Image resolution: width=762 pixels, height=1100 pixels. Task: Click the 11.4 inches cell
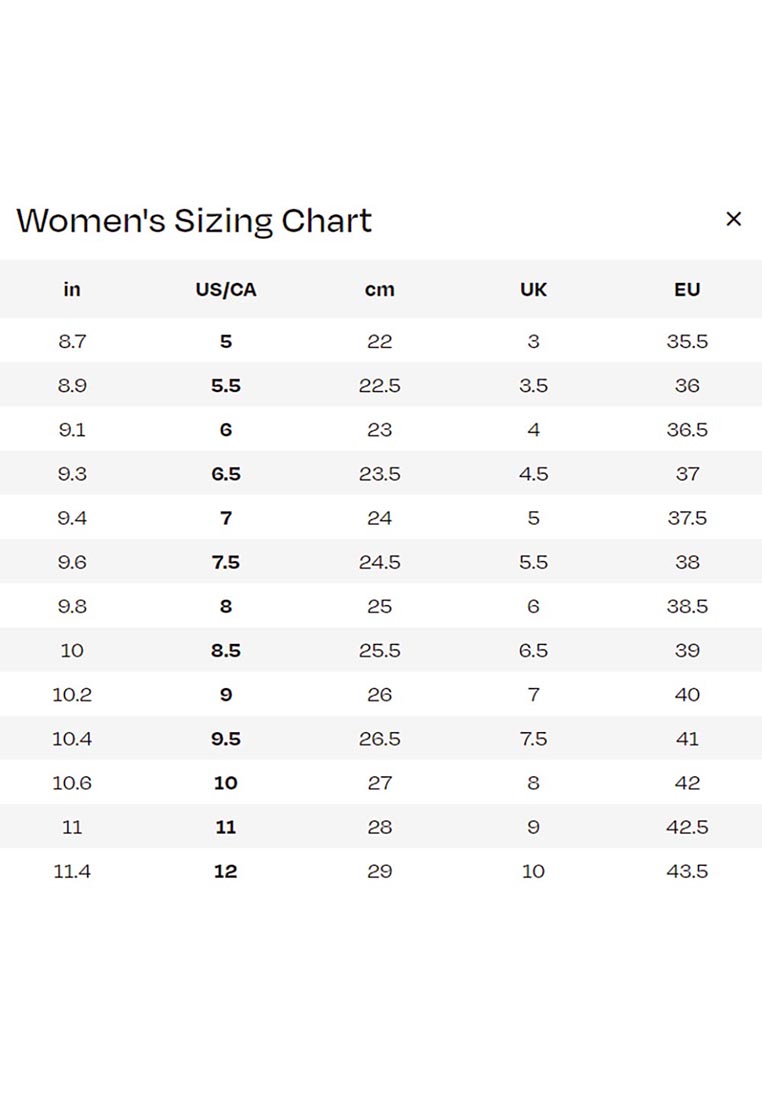pos(72,871)
